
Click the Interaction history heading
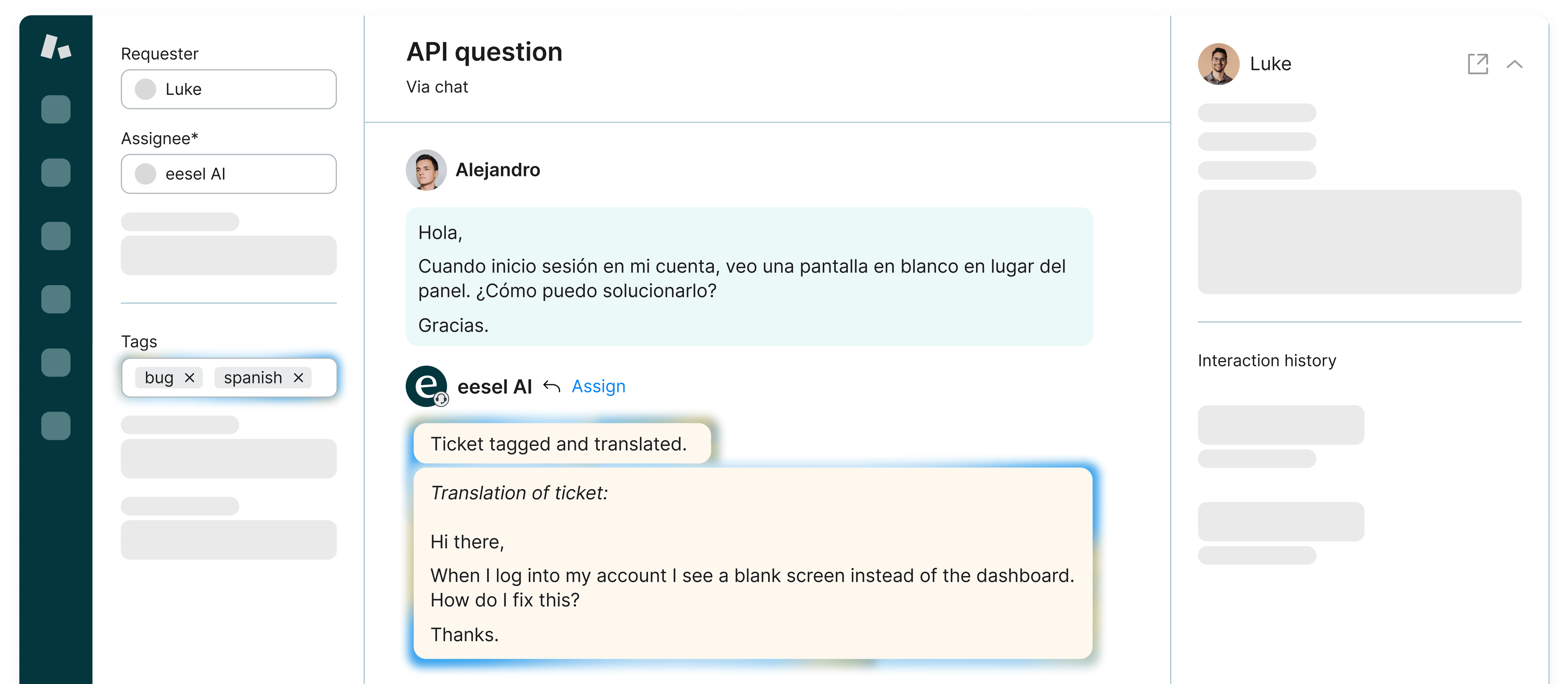point(1267,361)
